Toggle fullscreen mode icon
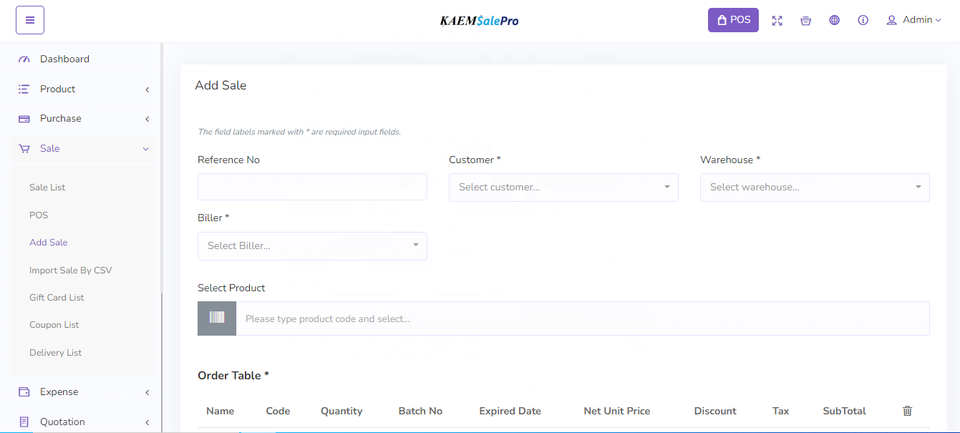This screenshot has height=433, width=960. [x=777, y=20]
